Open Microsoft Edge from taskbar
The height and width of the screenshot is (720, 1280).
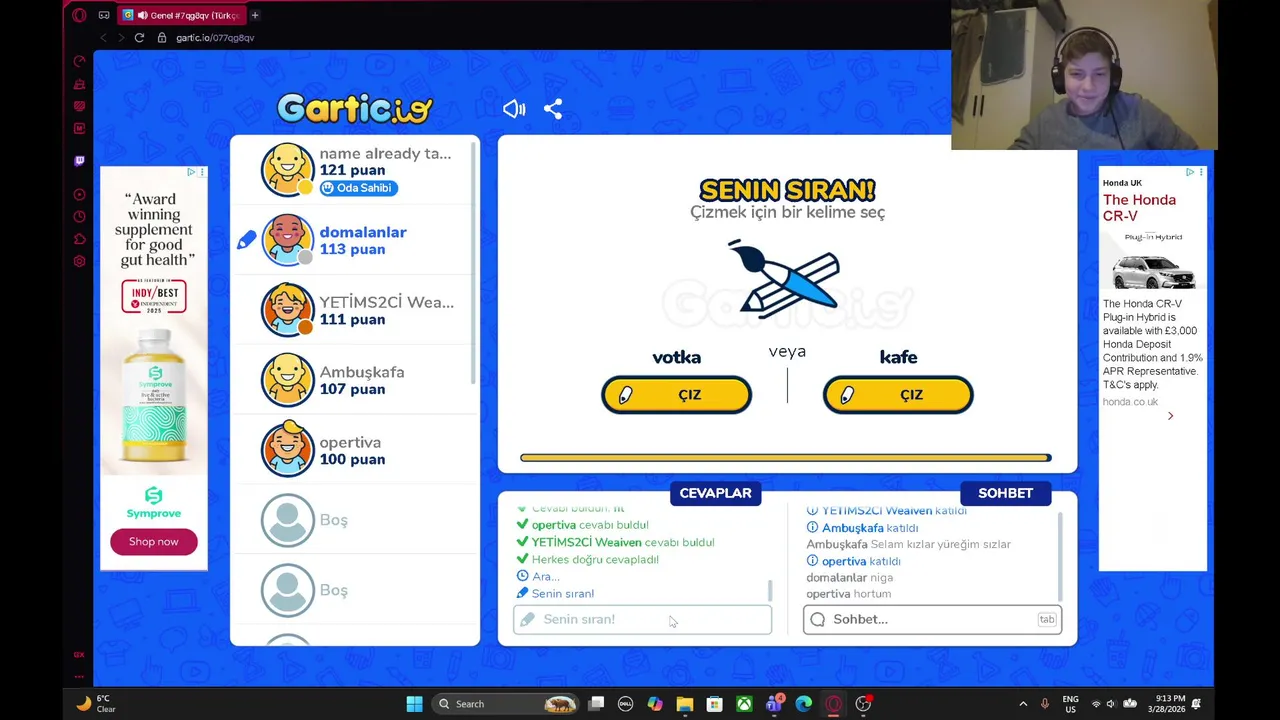[804, 704]
